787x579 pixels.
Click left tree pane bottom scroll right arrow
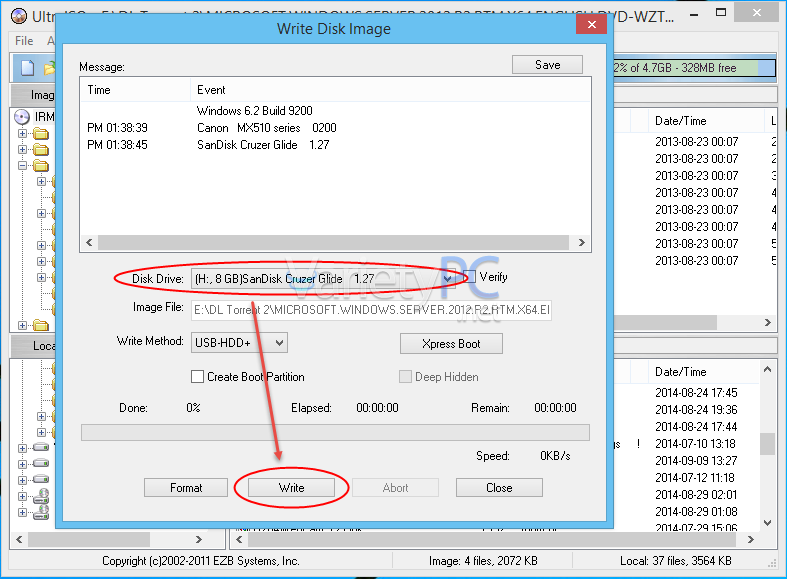coord(199,539)
